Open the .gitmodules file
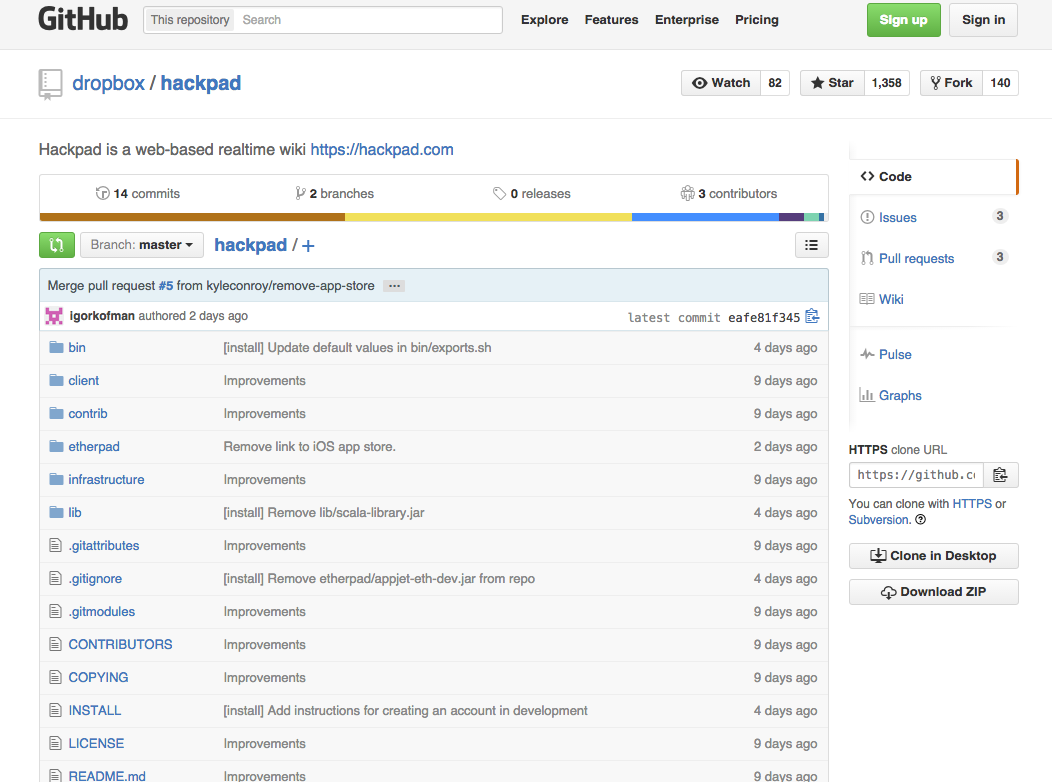Viewport: 1052px width, 782px height. 101,611
